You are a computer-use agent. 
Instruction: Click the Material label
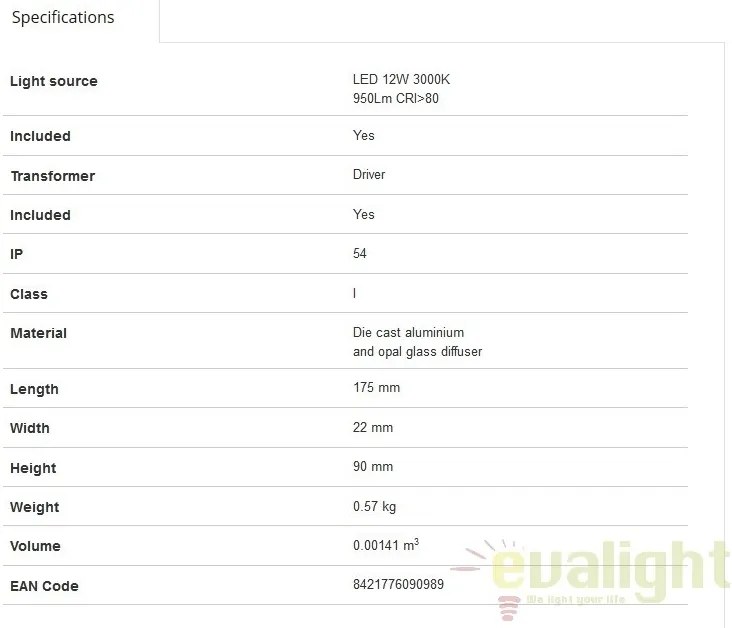point(39,333)
